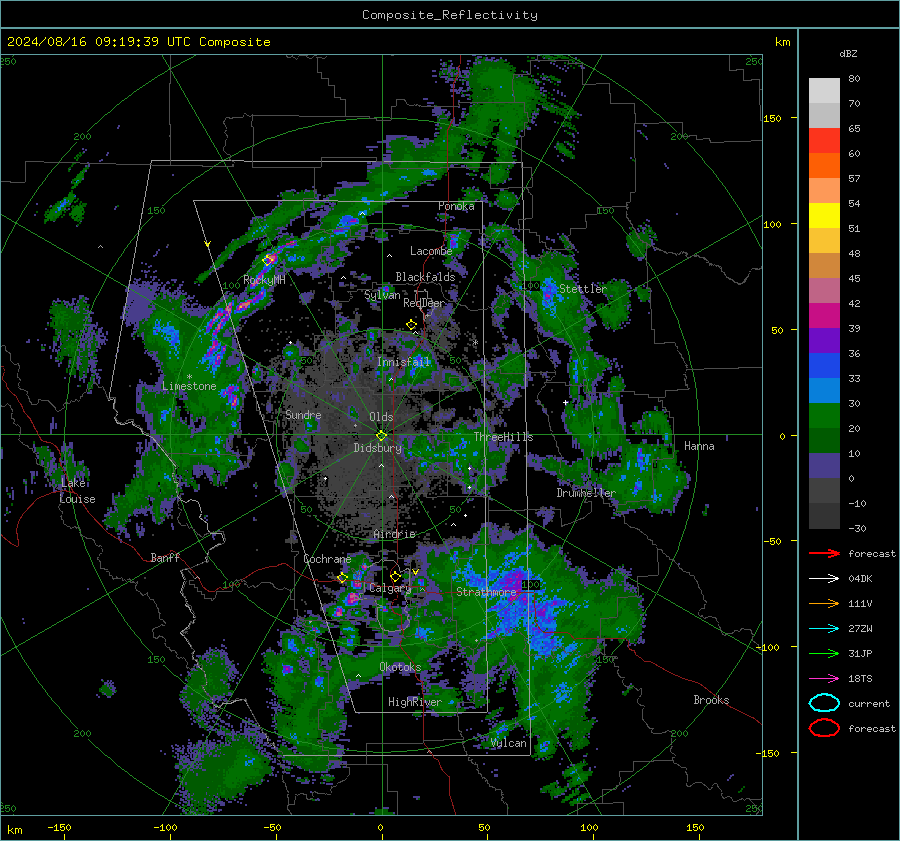The height and width of the screenshot is (841, 900).
Task: Click the red forecast arrow legend icon
Action: click(x=824, y=553)
